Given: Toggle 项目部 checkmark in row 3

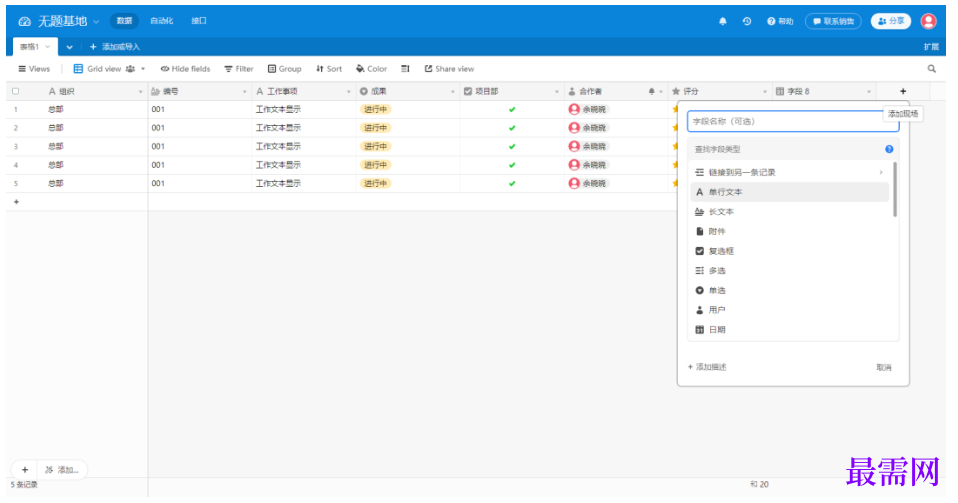Looking at the screenshot, I should coord(512,146).
